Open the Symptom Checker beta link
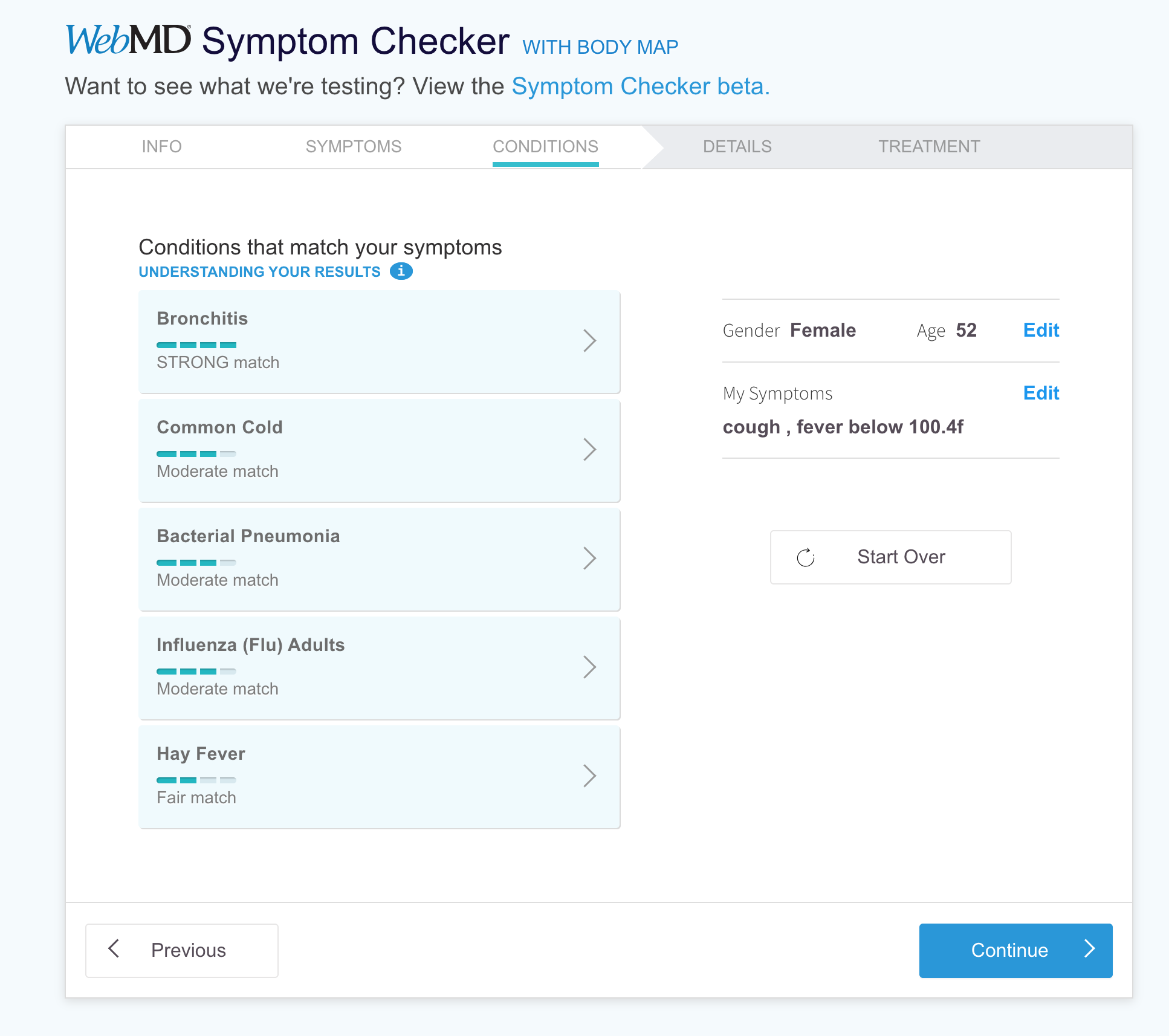 click(641, 86)
